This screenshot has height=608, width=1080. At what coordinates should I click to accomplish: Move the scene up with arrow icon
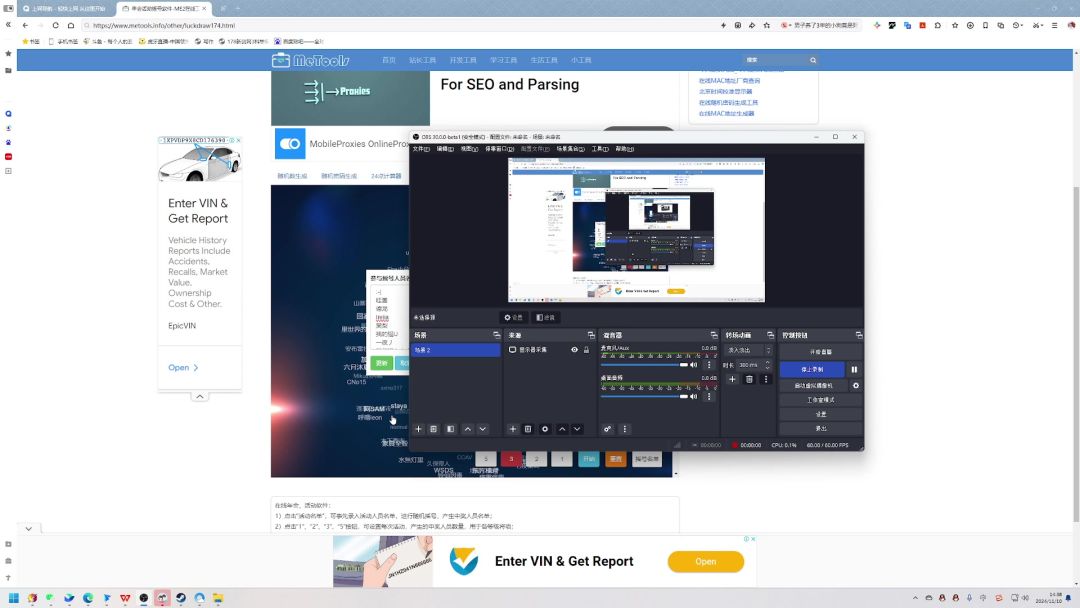(467, 429)
